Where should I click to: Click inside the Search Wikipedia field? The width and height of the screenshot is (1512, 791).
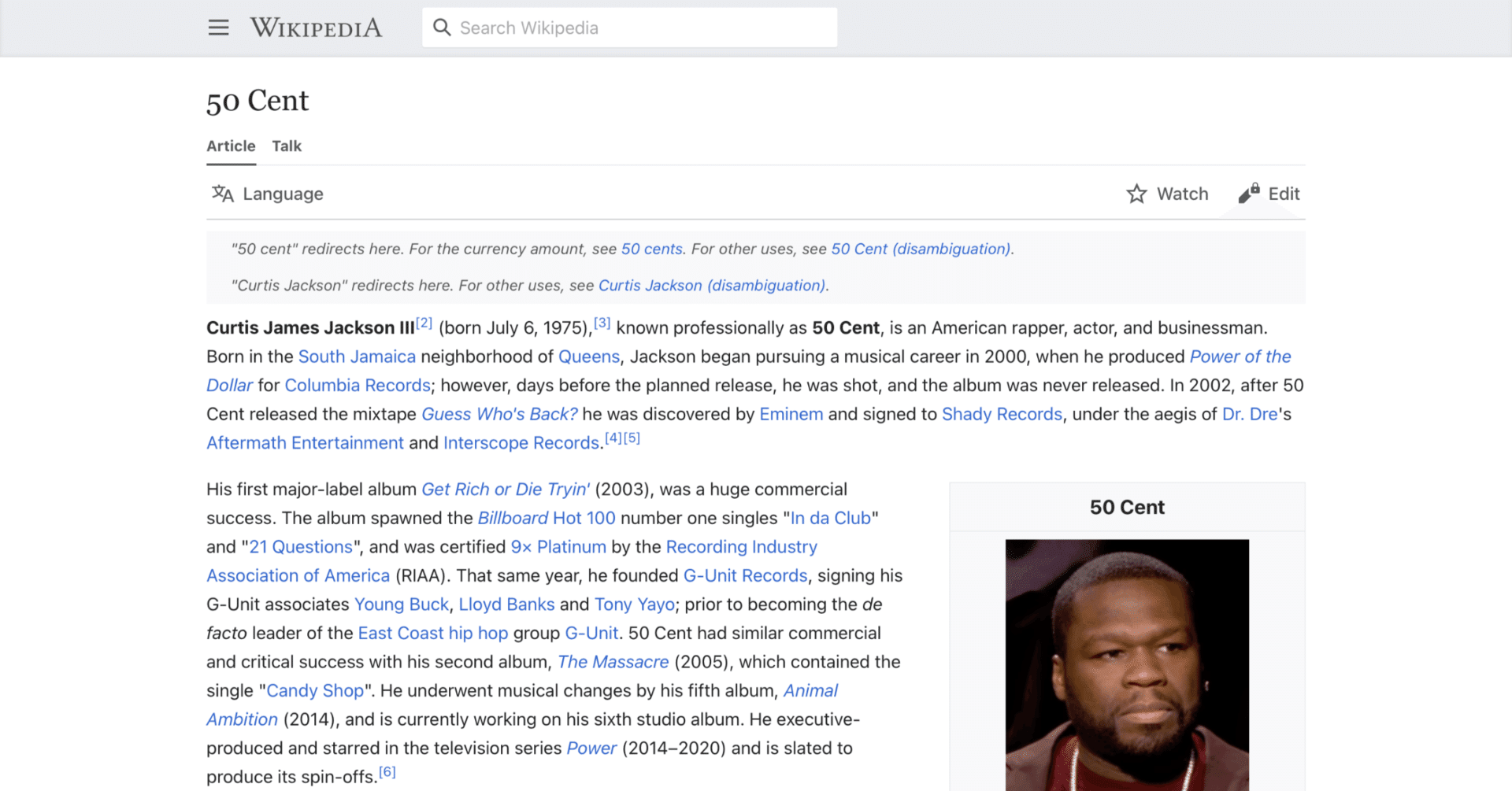tap(630, 27)
